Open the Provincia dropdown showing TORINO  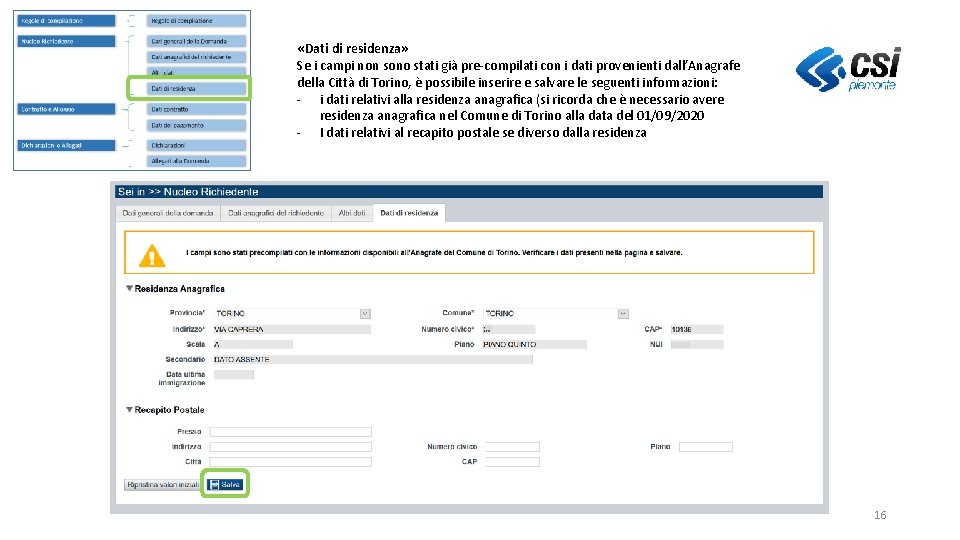pos(292,313)
